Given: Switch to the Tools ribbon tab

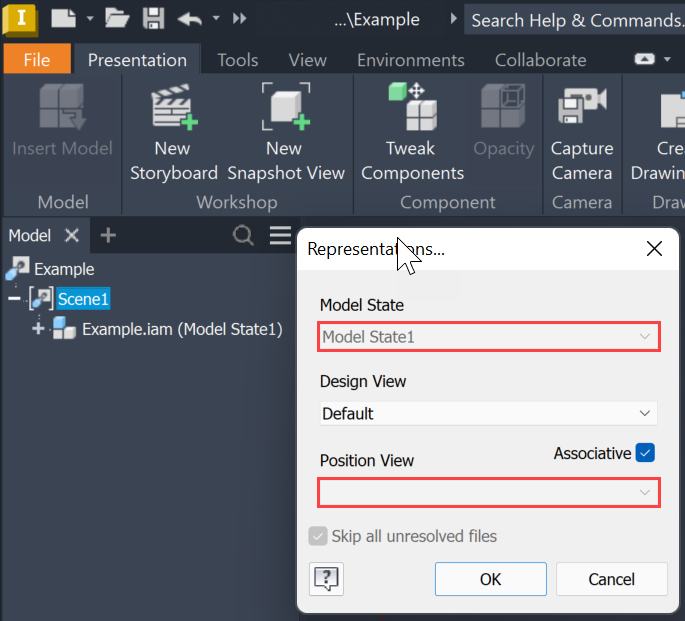Looking at the screenshot, I should (238, 60).
